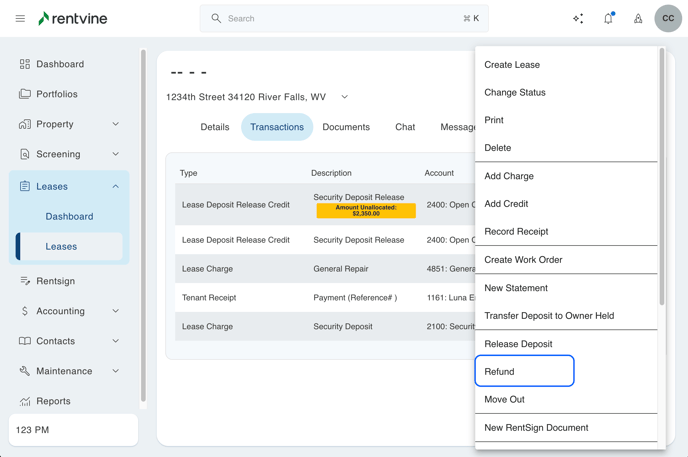Open the notifications bell
This screenshot has height=457, width=688.
608,18
